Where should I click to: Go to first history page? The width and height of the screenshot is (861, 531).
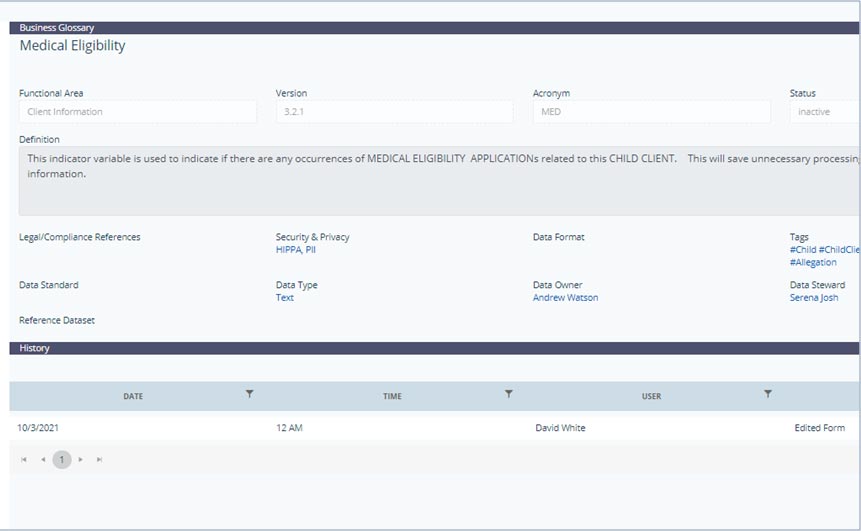(24, 460)
